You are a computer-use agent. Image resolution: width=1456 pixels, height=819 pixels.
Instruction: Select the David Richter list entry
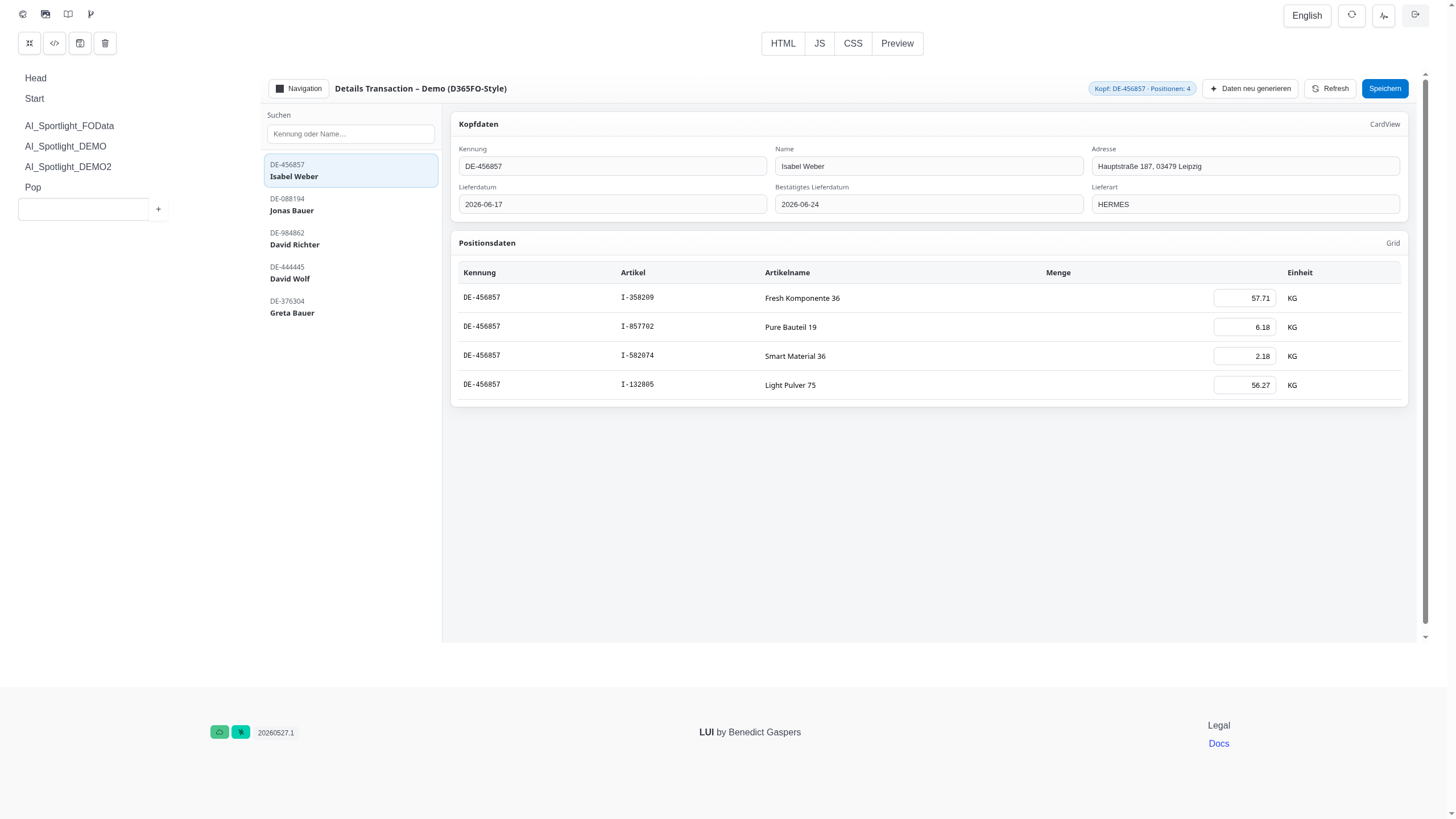click(x=351, y=239)
